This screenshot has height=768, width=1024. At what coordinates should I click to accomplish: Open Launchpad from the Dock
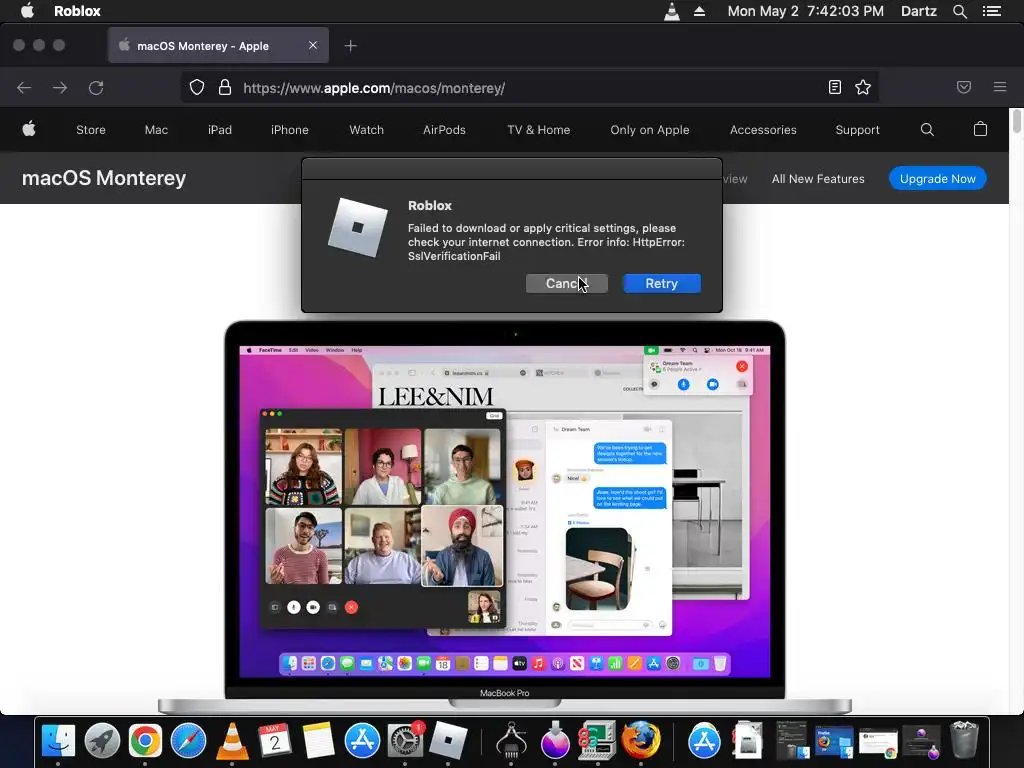pos(101,741)
